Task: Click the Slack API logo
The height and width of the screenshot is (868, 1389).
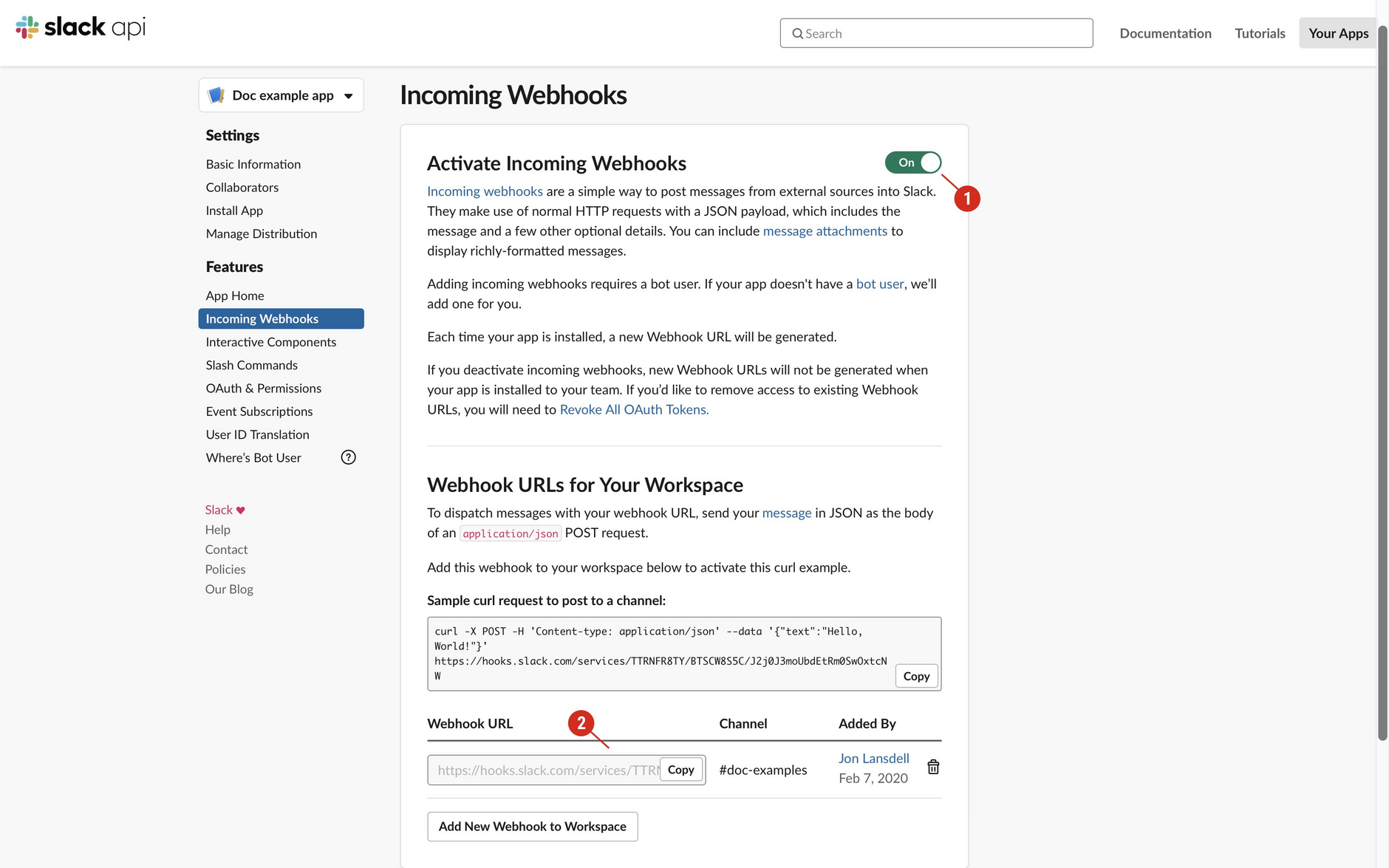Action: tap(81, 27)
